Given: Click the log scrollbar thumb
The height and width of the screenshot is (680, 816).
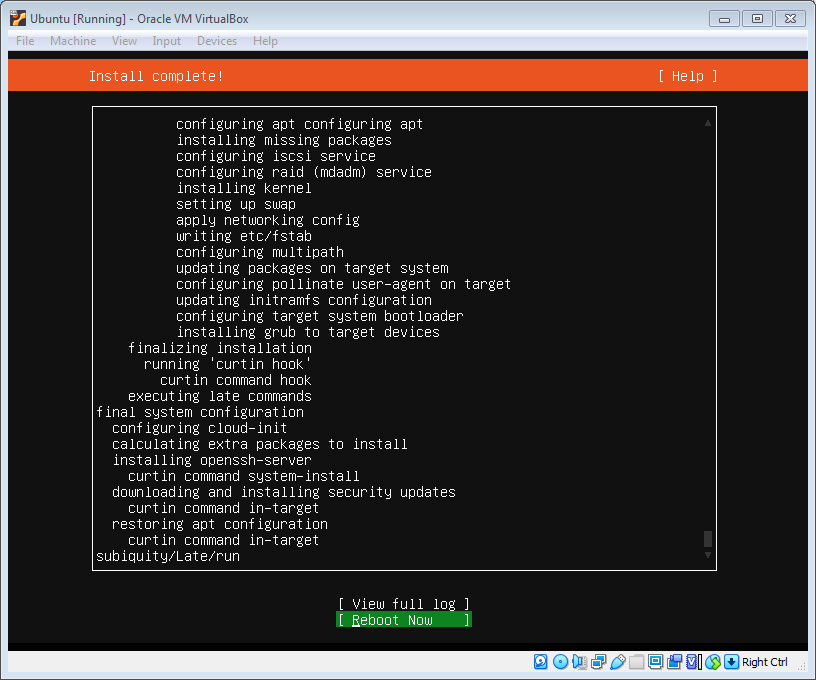Looking at the screenshot, I should click(x=708, y=538).
